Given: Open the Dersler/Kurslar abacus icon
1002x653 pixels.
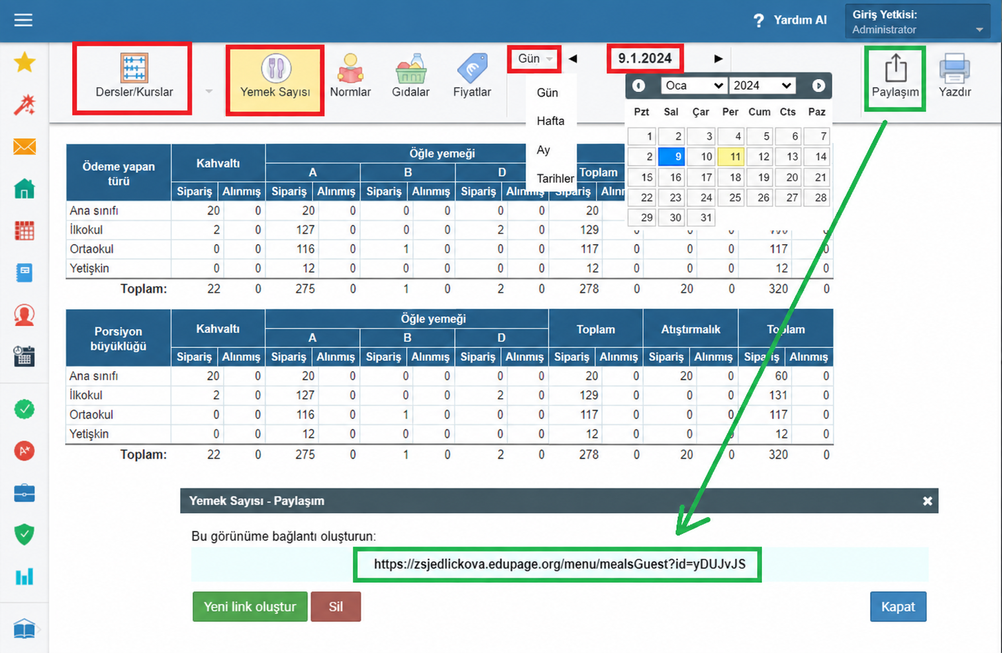Looking at the screenshot, I should 134,68.
